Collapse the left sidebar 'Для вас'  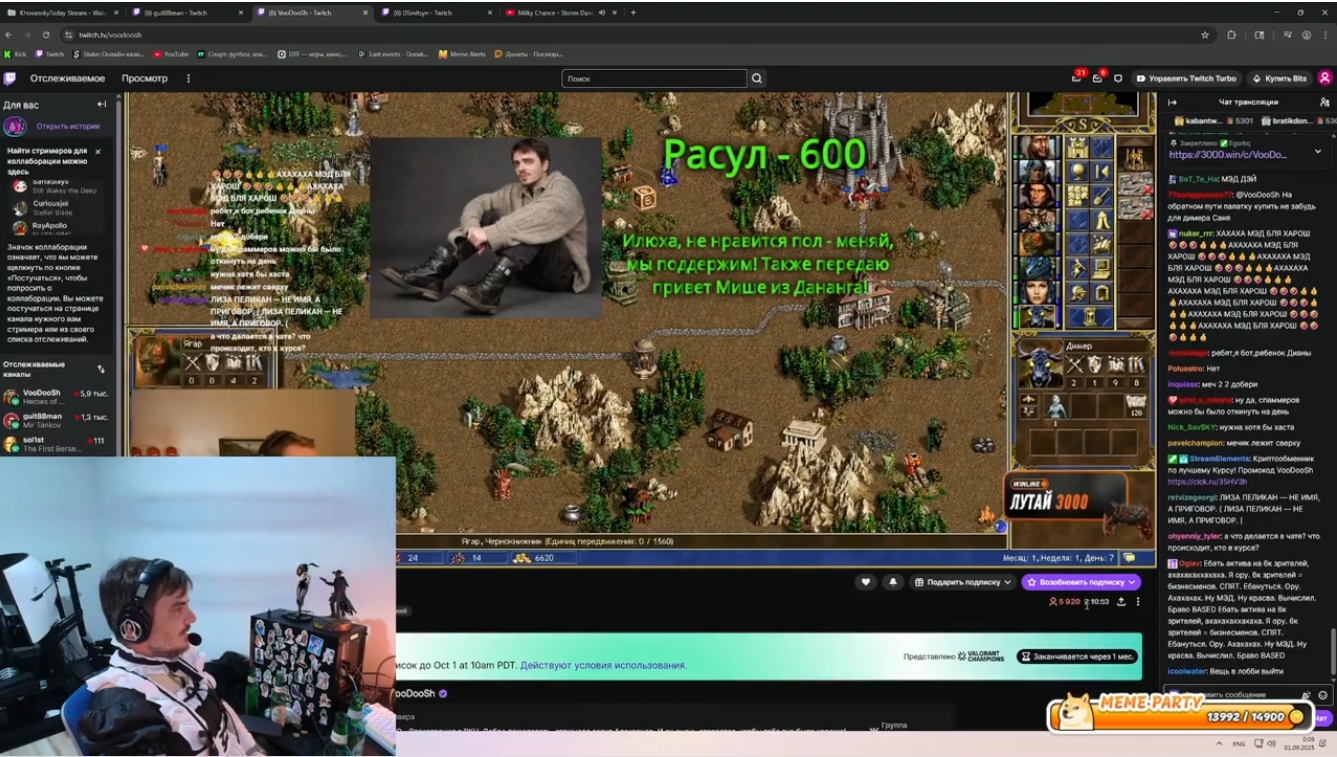pos(101,104)
